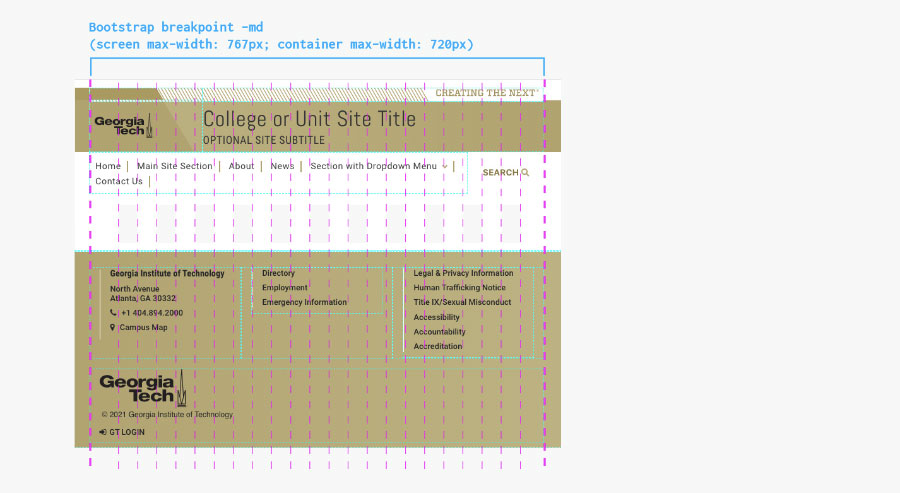Expand the Section with Dropdown Menu chevron
900x493 pixels.
pyautogui.click(x=445, y=166)
